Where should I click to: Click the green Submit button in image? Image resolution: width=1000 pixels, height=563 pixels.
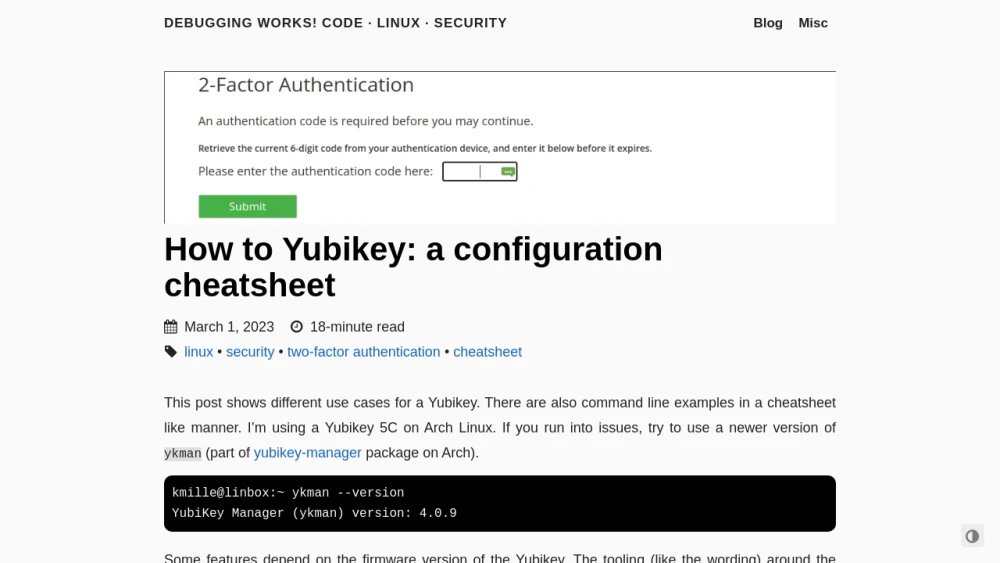[x=247, y=207]
